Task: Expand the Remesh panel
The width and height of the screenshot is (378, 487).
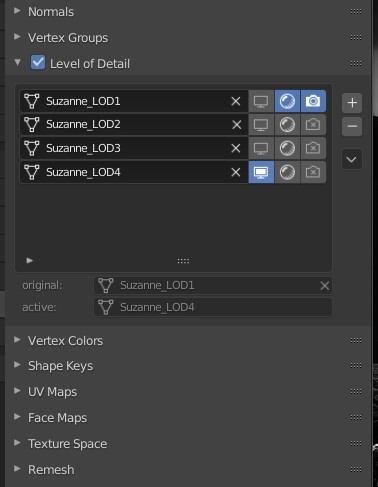Action: [x=17, y=469]
